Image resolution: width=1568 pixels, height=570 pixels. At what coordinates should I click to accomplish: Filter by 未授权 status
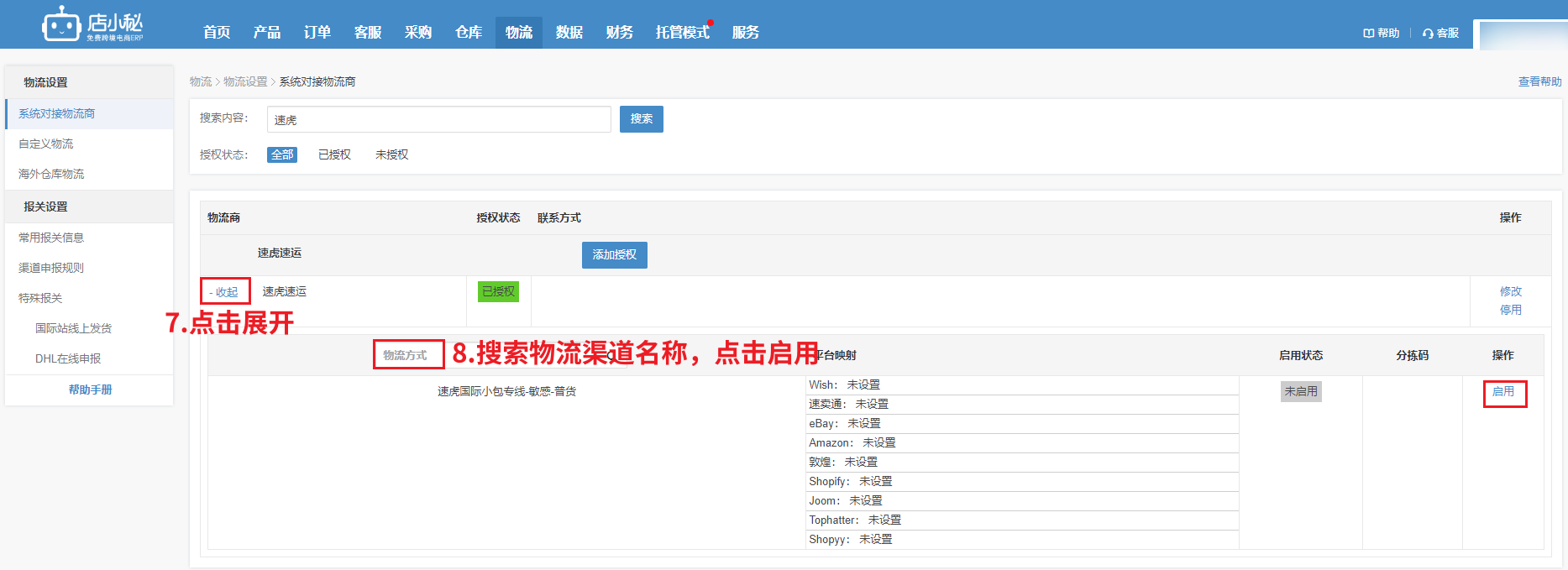[x=391, y=154]
